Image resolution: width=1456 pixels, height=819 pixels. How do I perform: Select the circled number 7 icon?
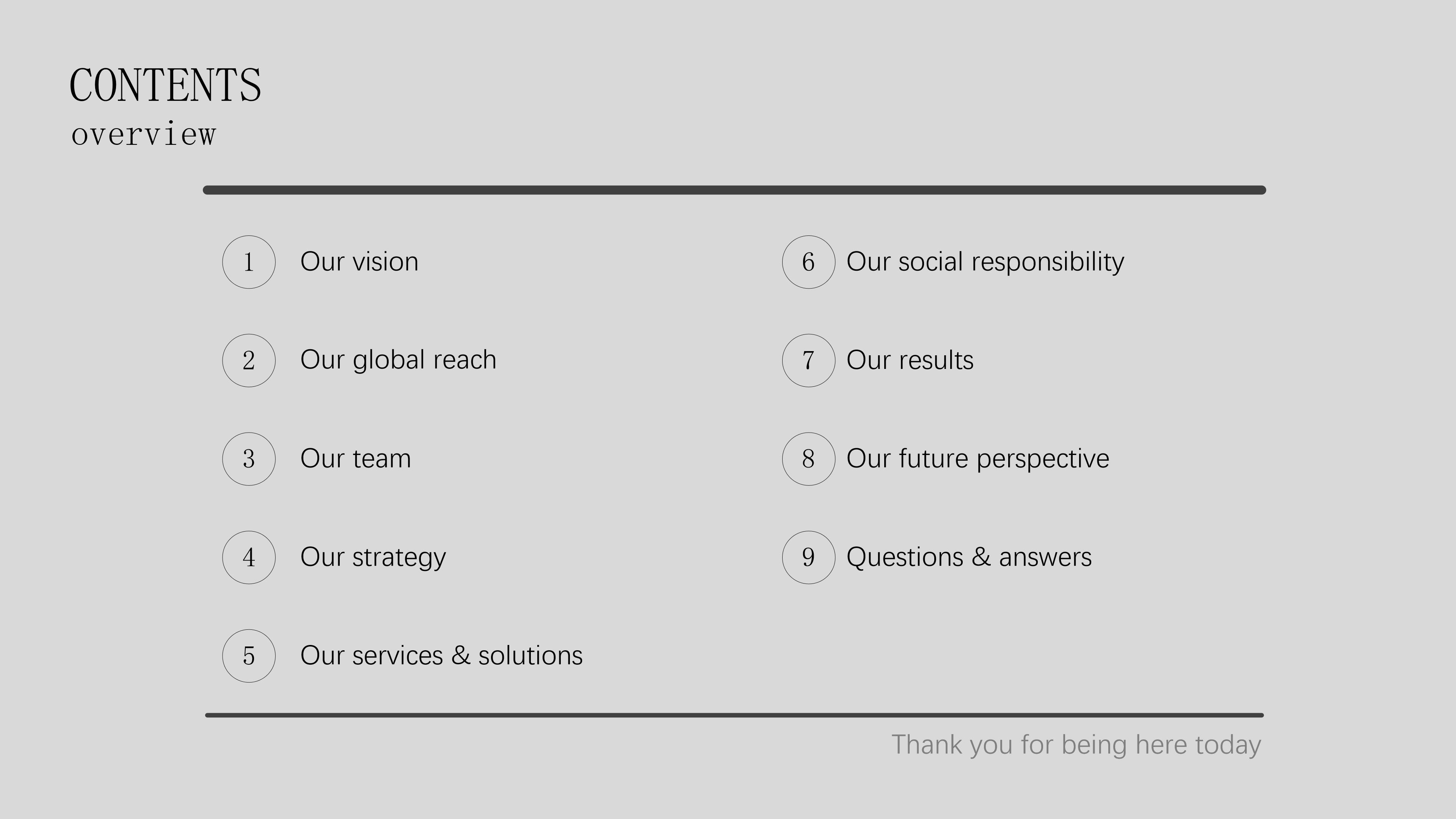808,361
